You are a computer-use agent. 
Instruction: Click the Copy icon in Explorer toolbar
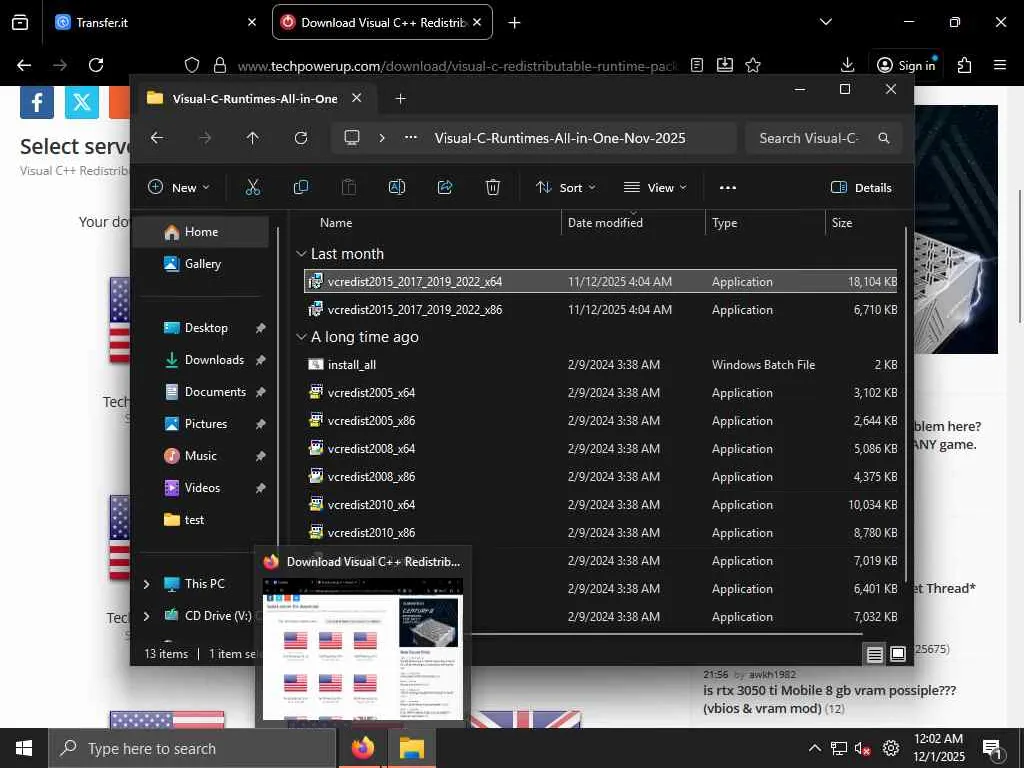301,188
